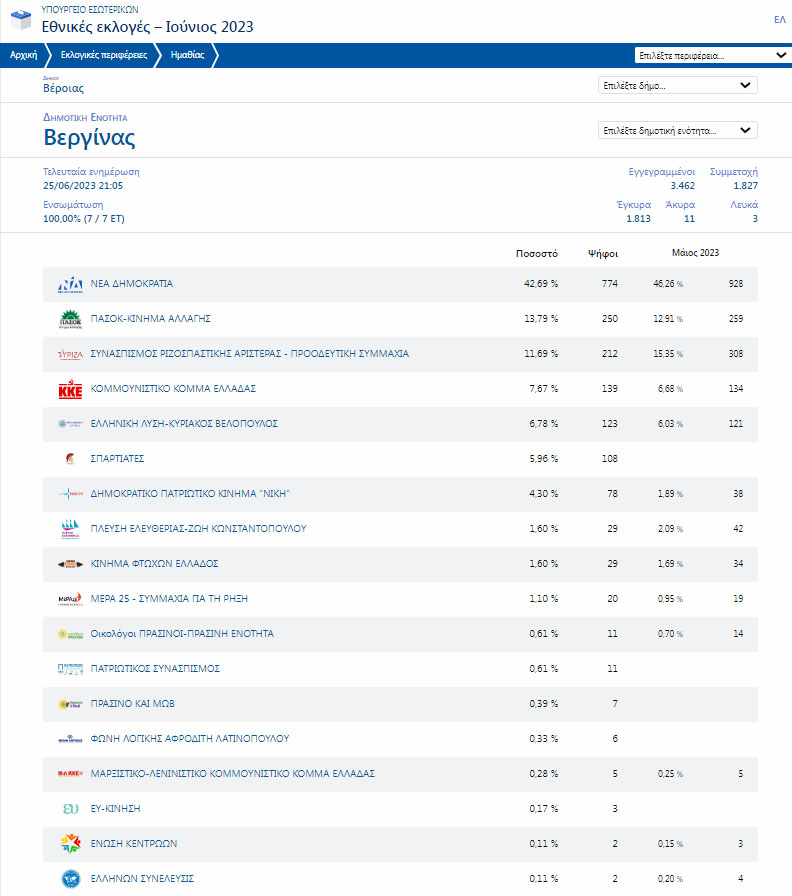Switch language via ΕΛ link

pos(780,20)
